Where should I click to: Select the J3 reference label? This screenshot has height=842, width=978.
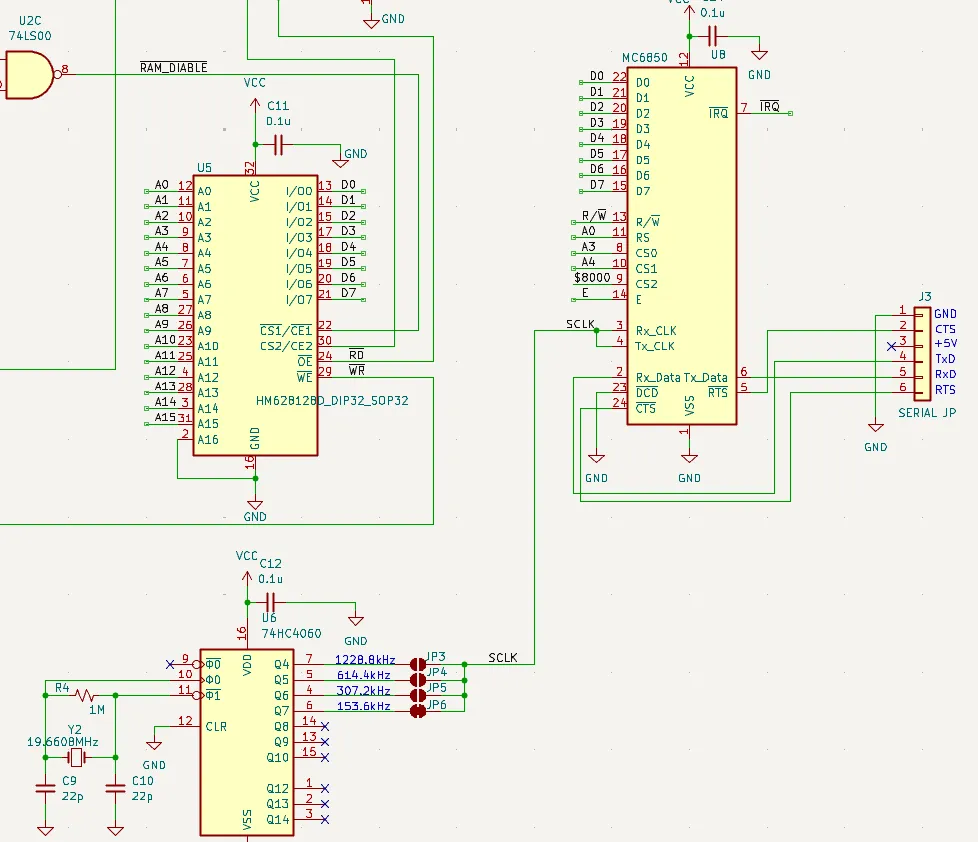925,297
